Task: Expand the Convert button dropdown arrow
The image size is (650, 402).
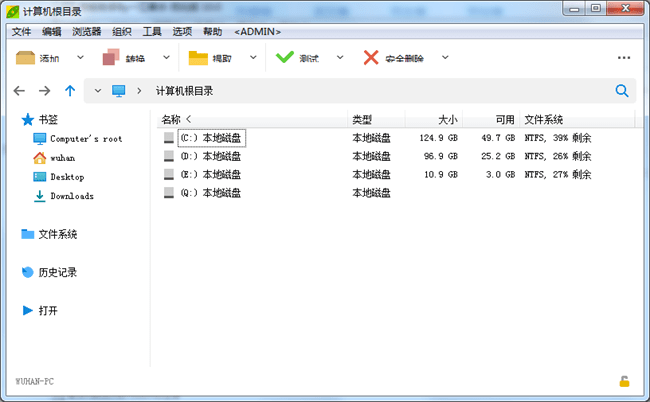Action: [166, 58]
